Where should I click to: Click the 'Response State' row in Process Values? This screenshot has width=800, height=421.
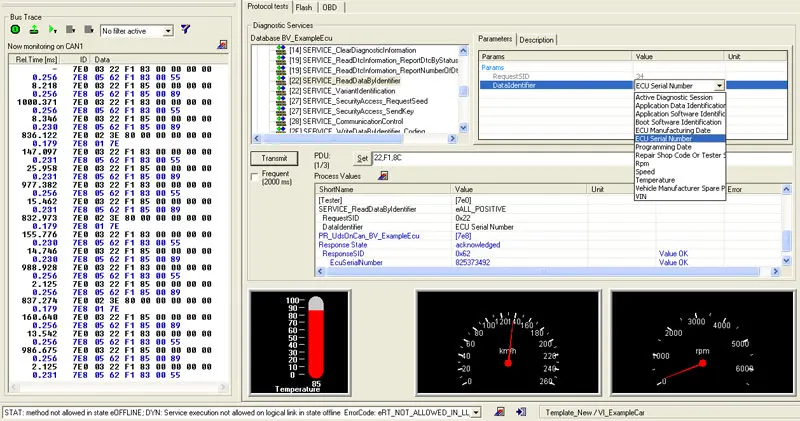(x=548, y=245)
